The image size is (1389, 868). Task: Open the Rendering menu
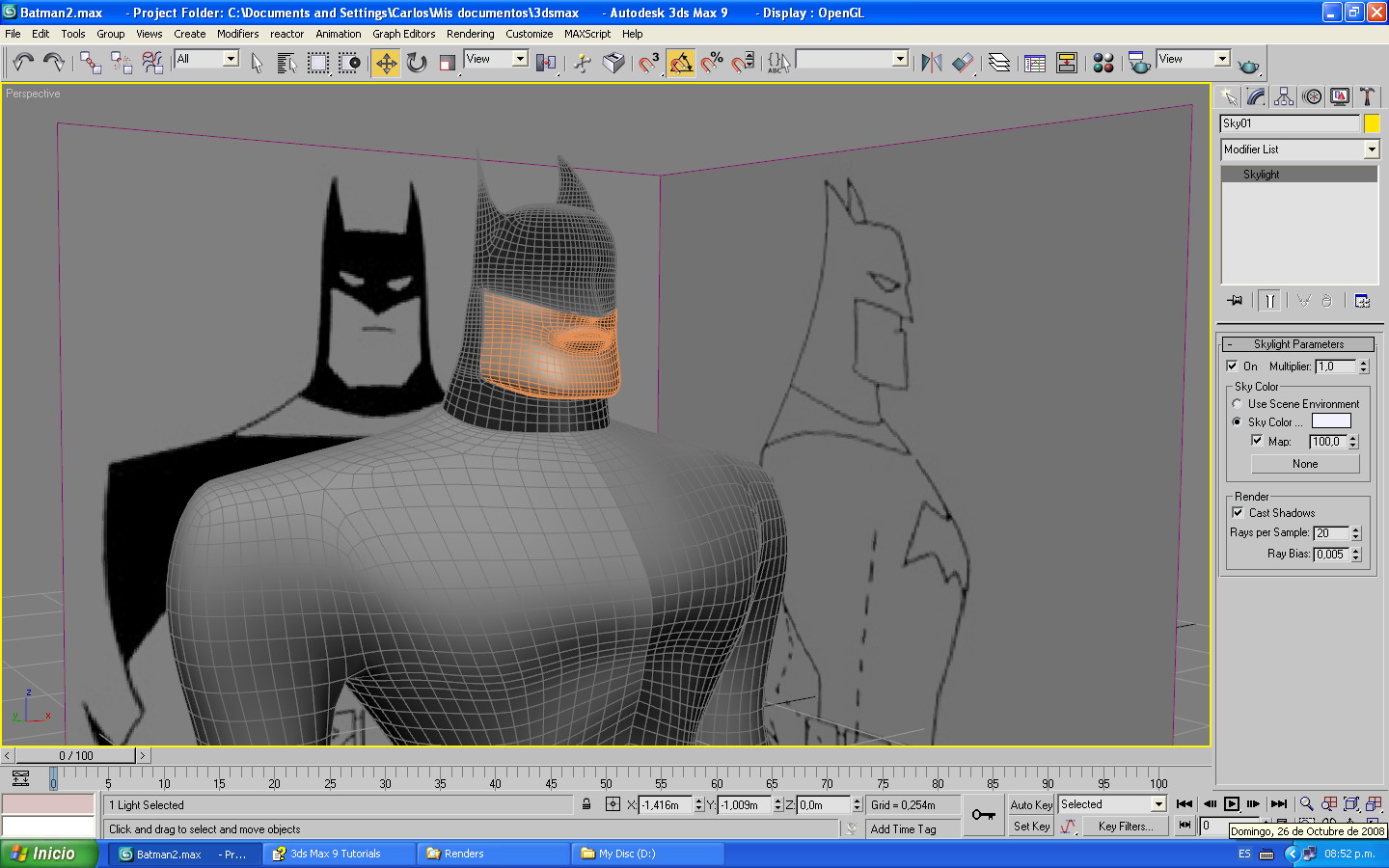[x=470, y=34]
